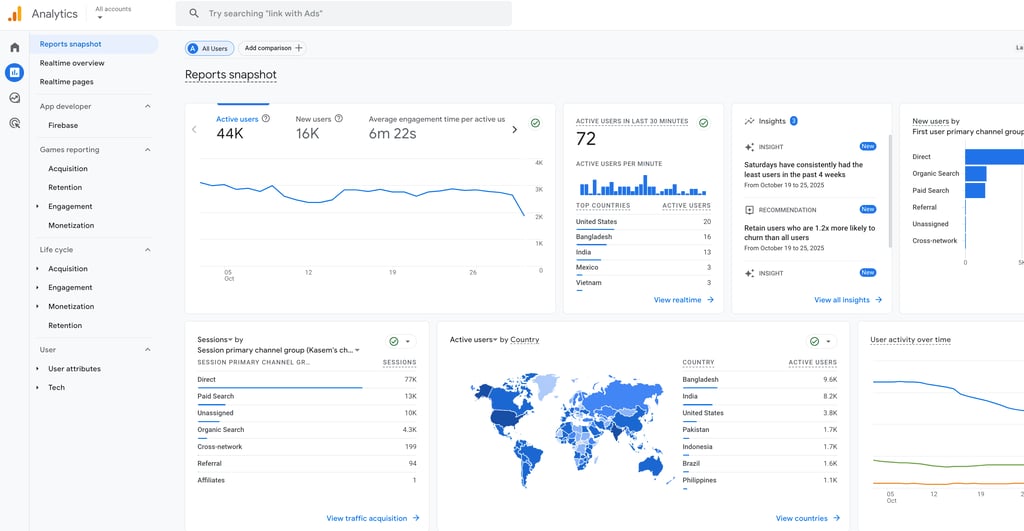
Task: Open the Advertising icon in left rail
Action: click(x=14, y=123)
